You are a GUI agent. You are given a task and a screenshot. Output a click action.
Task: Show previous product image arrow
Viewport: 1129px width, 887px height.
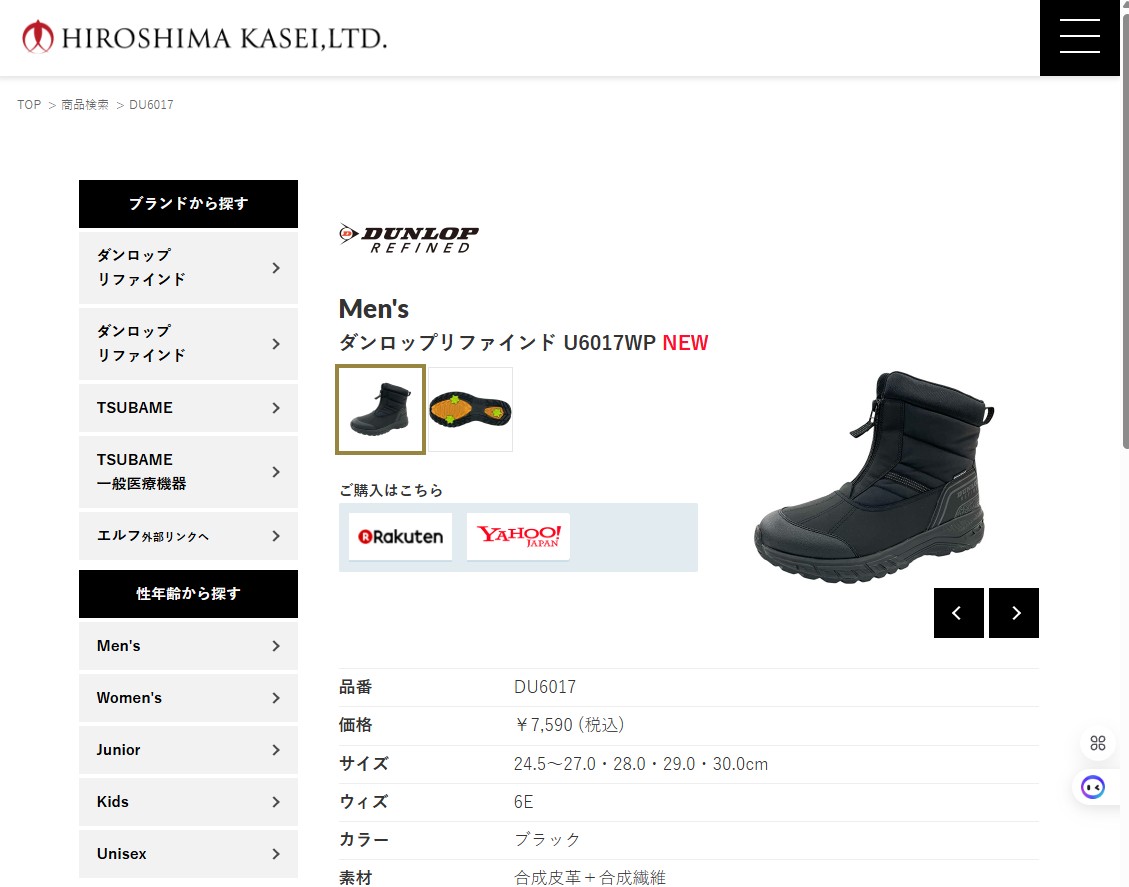click(x=958, y=613)
